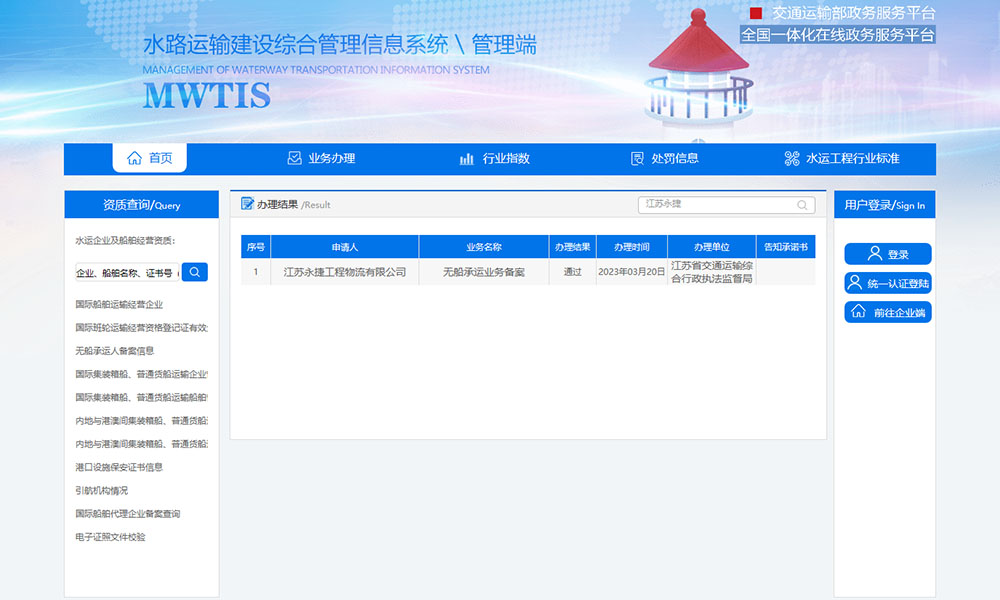Click the 统一认证登陆 button
The height and width of the screenshot is (600, 1000).
coord(888,283)
